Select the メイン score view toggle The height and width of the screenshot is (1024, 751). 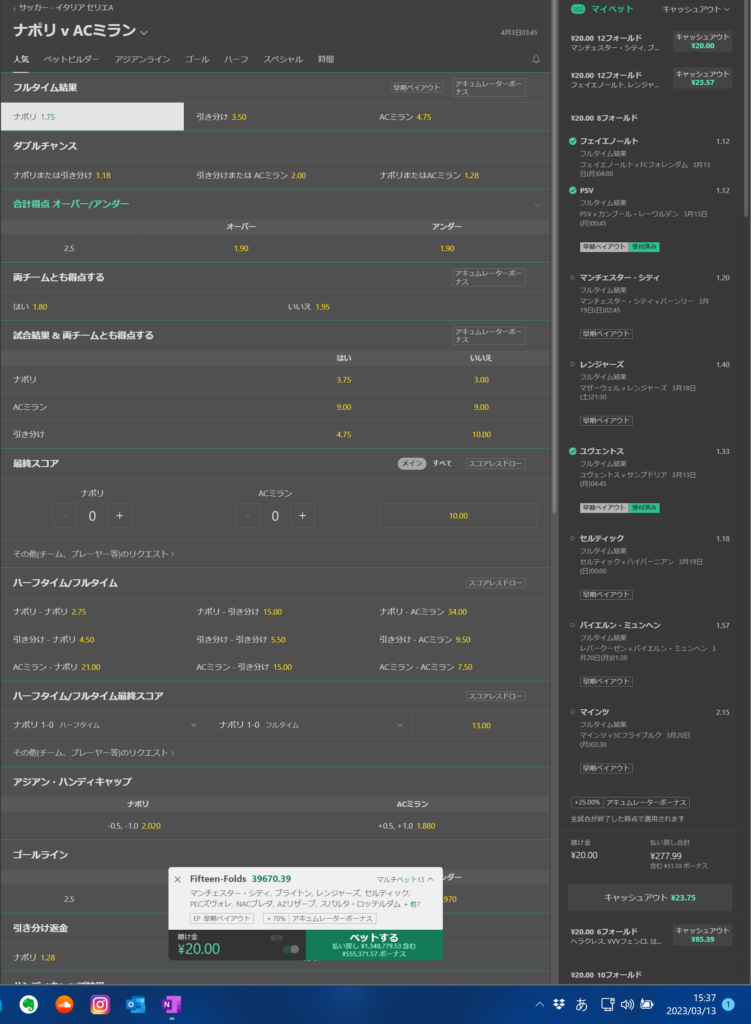pos(411,464)
